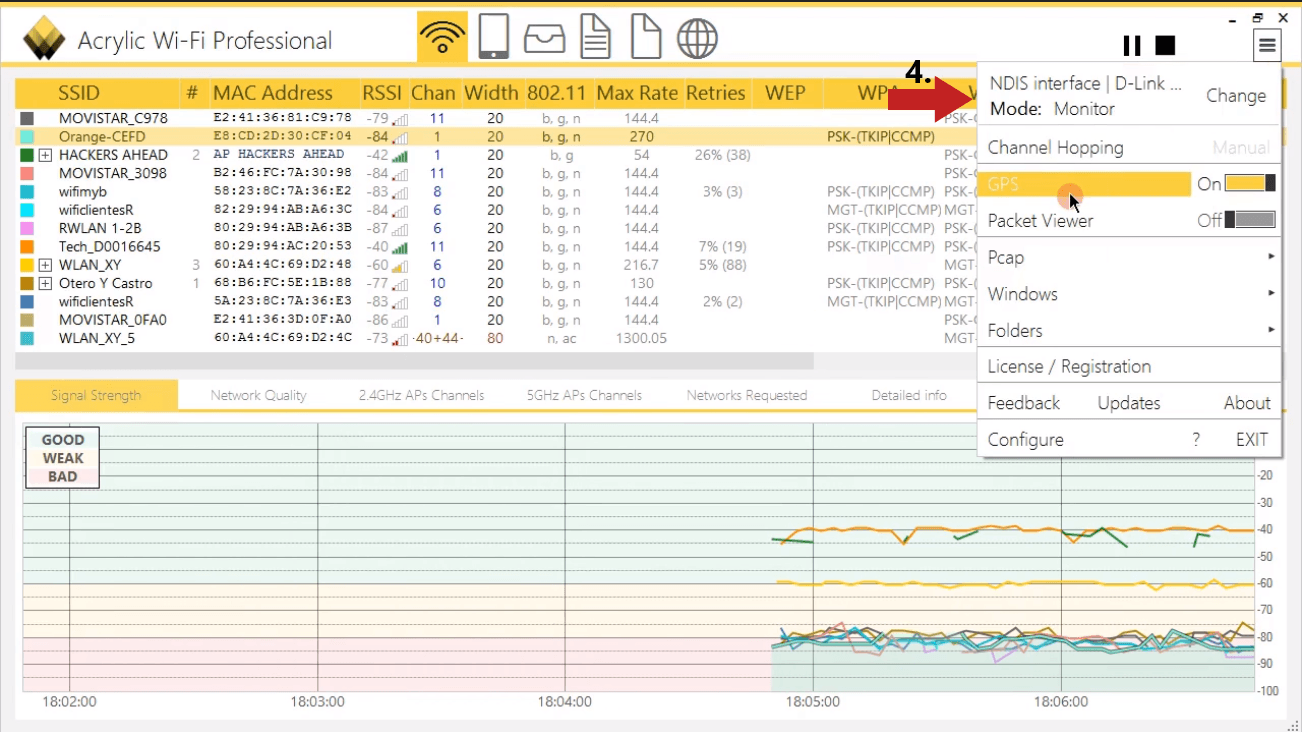1302x732 pixels.
Task: Switch to Detailed info tab
Action: point(909,395)
